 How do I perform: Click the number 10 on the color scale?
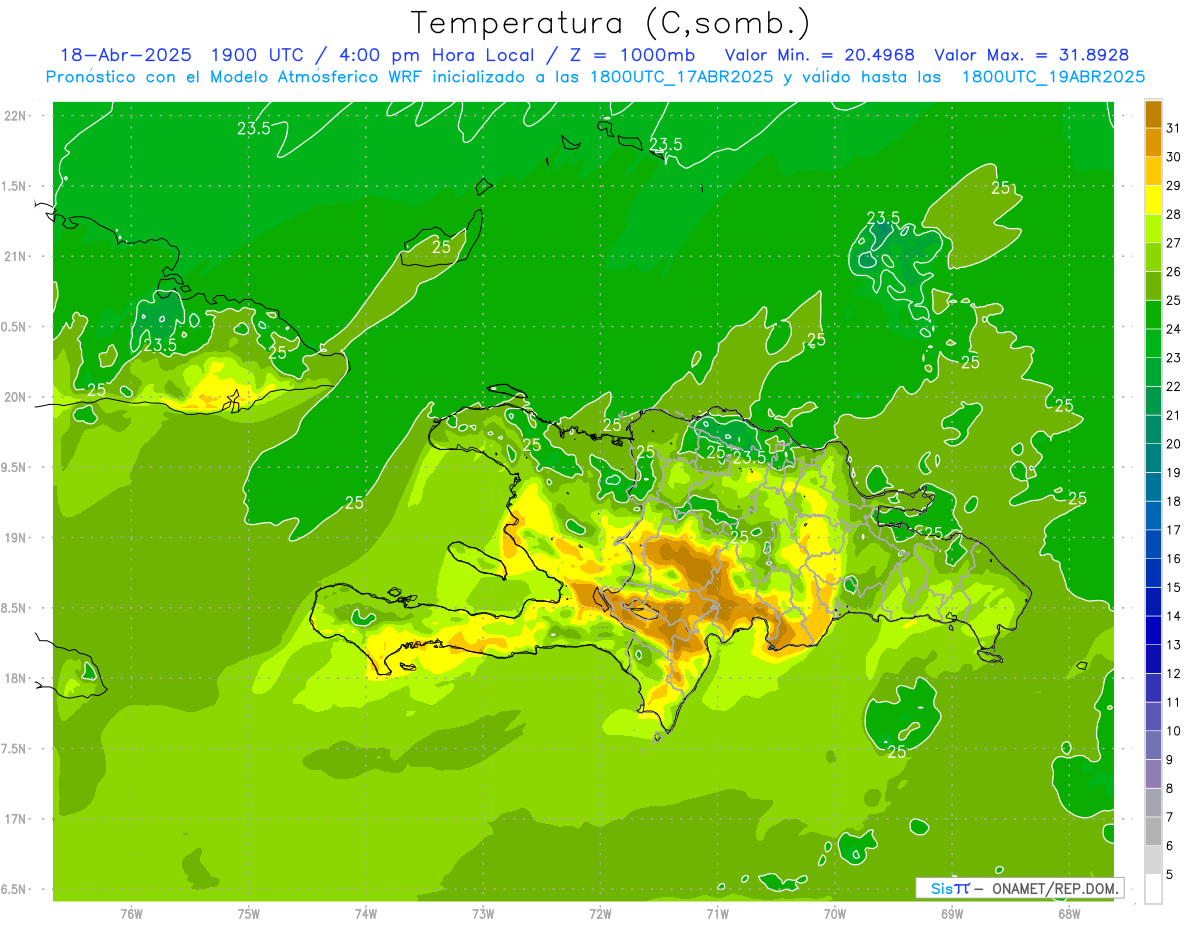[1173, 731]
